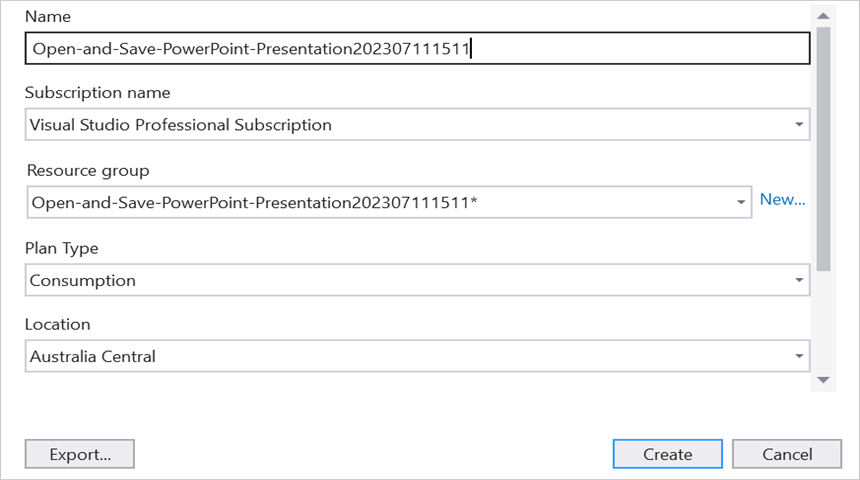Click the Plan Type field label
Viewport: 860px width, 480px height.
click(x=62, y=248)
